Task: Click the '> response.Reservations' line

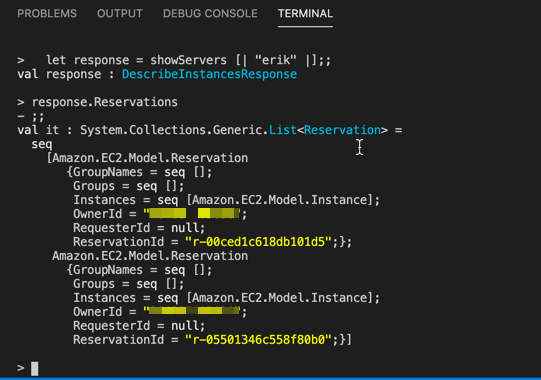Action: coord(98,102)
